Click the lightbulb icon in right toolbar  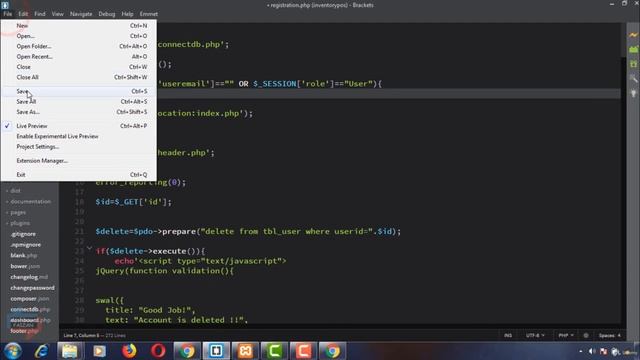click(633, 93)
